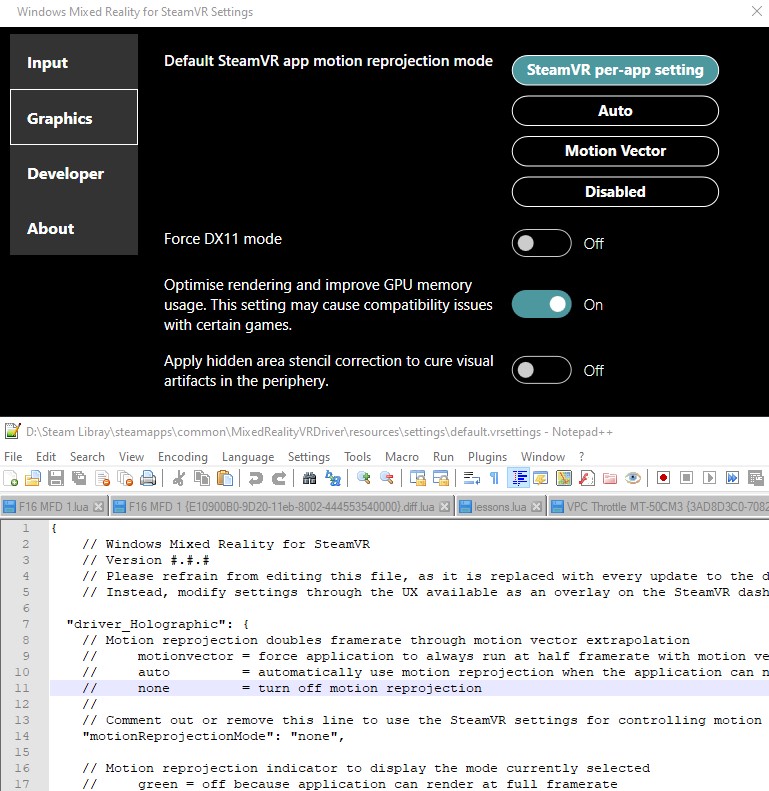
Task: Open the Notepad++ Edit menu
Action: click(46, 457)
